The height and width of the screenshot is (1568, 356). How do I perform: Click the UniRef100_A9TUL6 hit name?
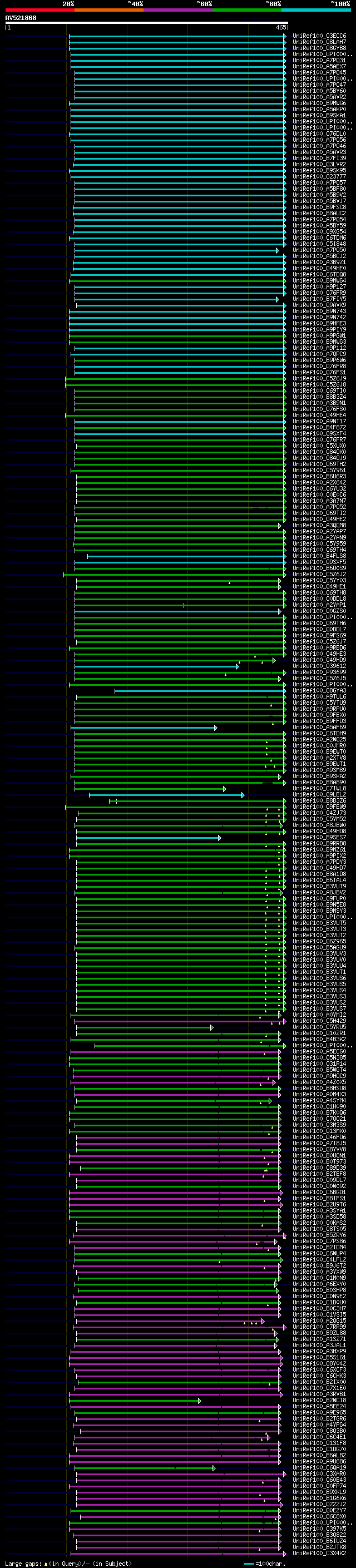319,696
